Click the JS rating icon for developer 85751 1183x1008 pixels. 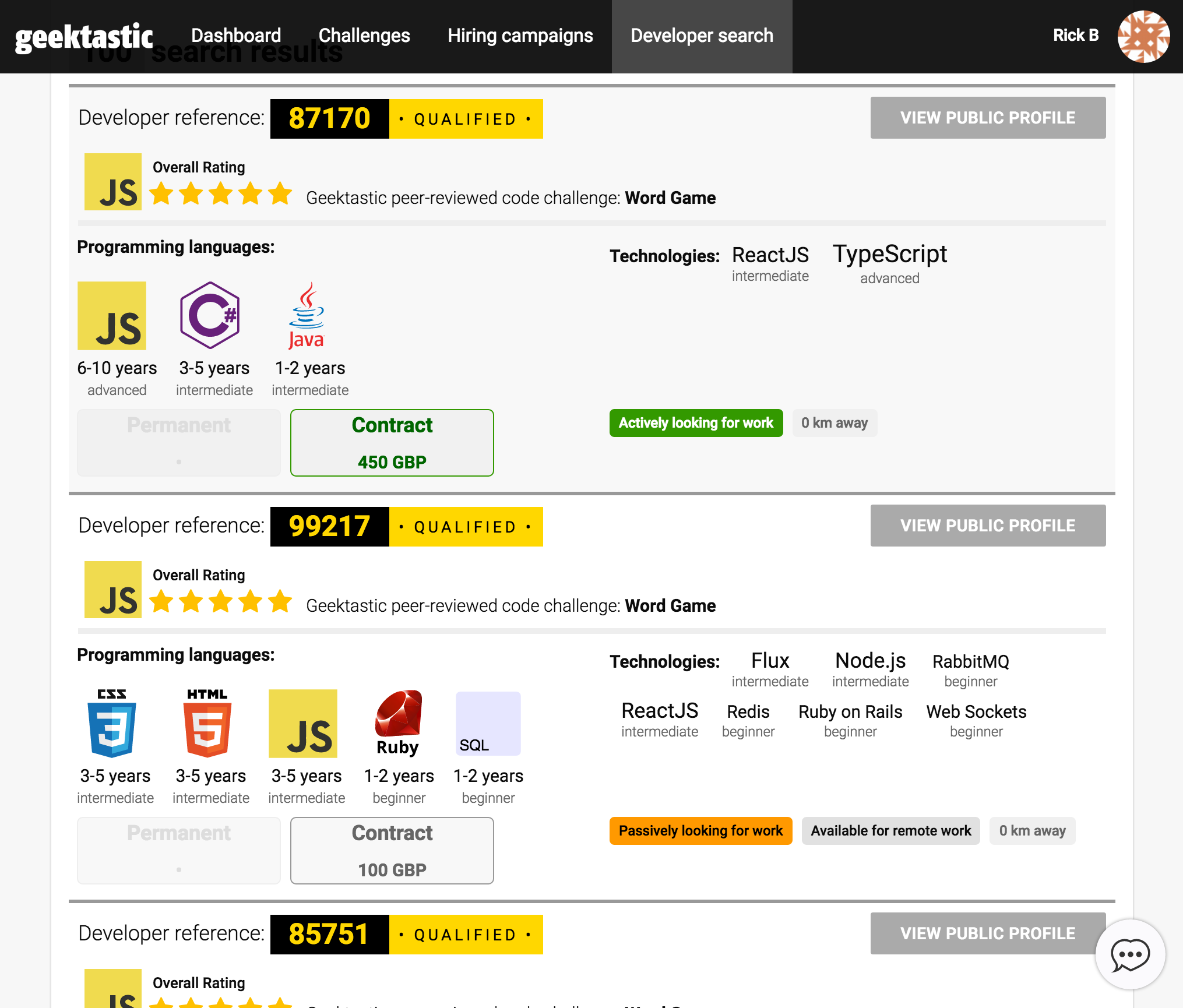coord(113,989)
